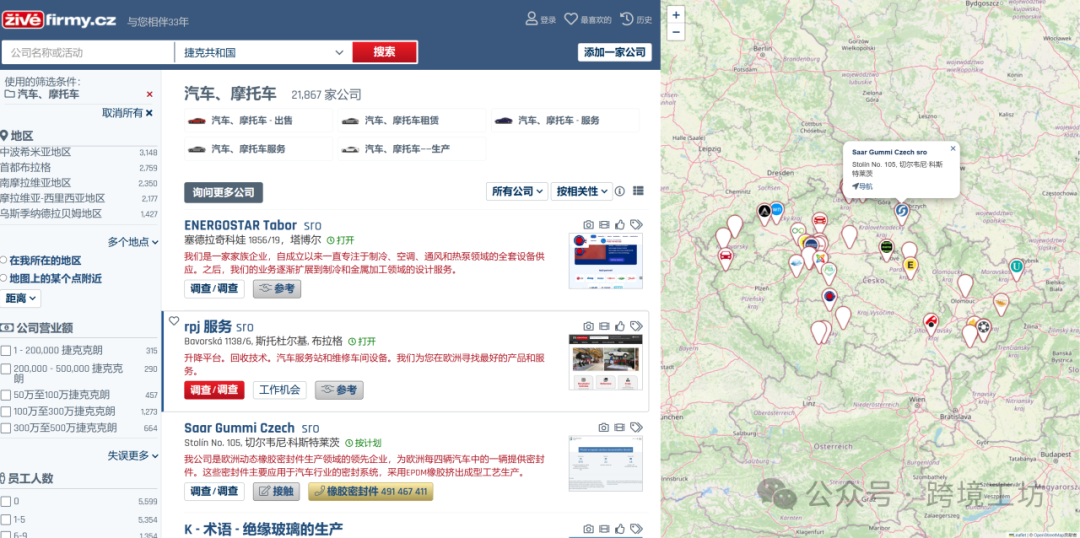1080x538 pixels.
Task: Click the red 调查/调查 button for rpj 服务
Action: [214, 390]
